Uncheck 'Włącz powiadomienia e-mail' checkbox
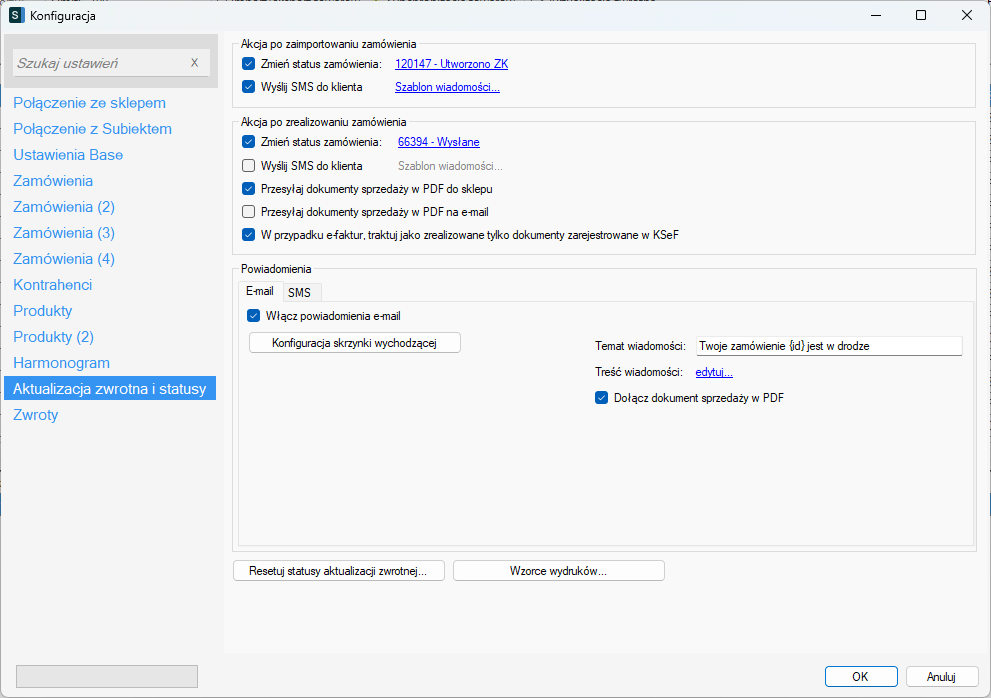Image resolution: width=991 pixels, height=698 pixels. pyautogui.click(x=253, y=316)
